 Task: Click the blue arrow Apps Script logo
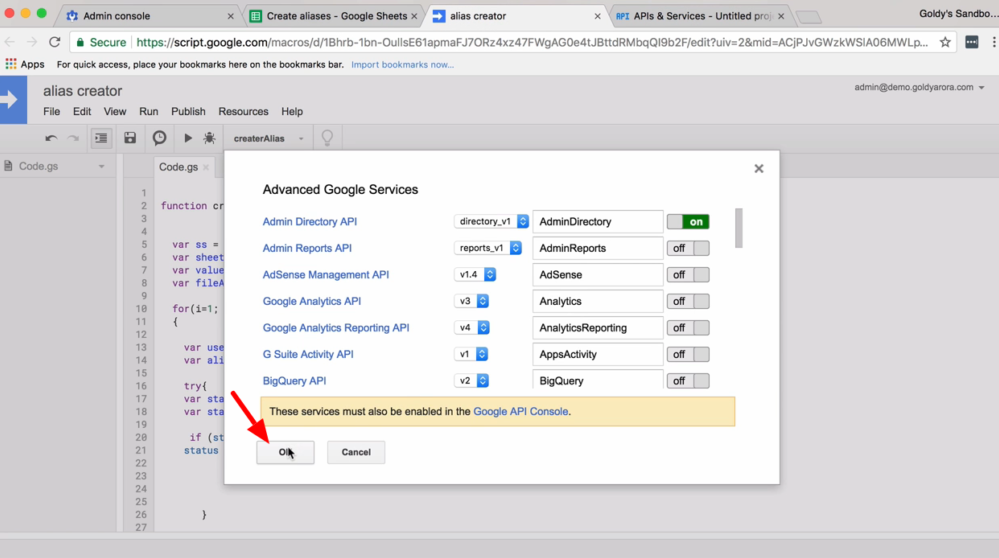coord(13,100)
